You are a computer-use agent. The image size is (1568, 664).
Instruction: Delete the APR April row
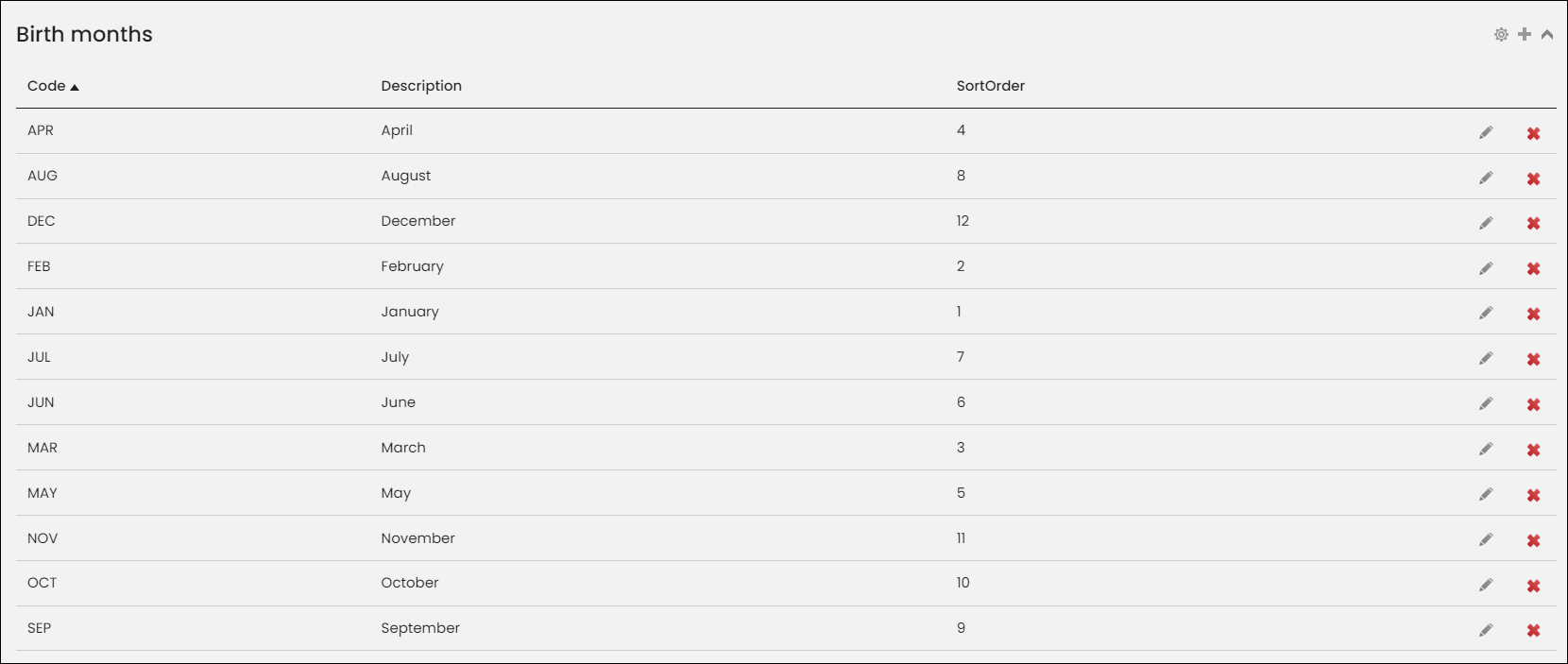(x=1533, y=133)
